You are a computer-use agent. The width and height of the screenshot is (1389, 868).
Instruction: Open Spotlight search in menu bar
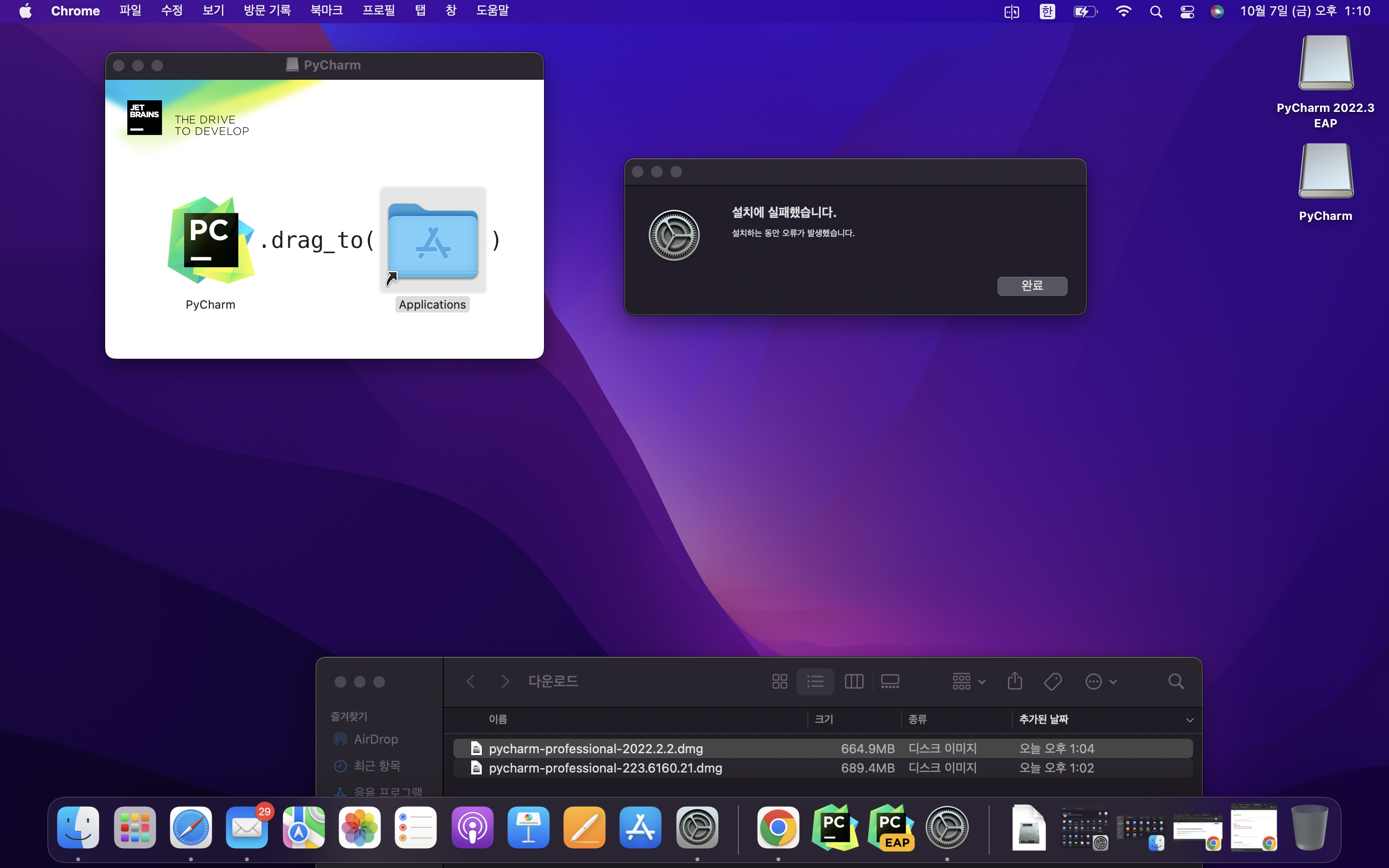(1156, 12)
